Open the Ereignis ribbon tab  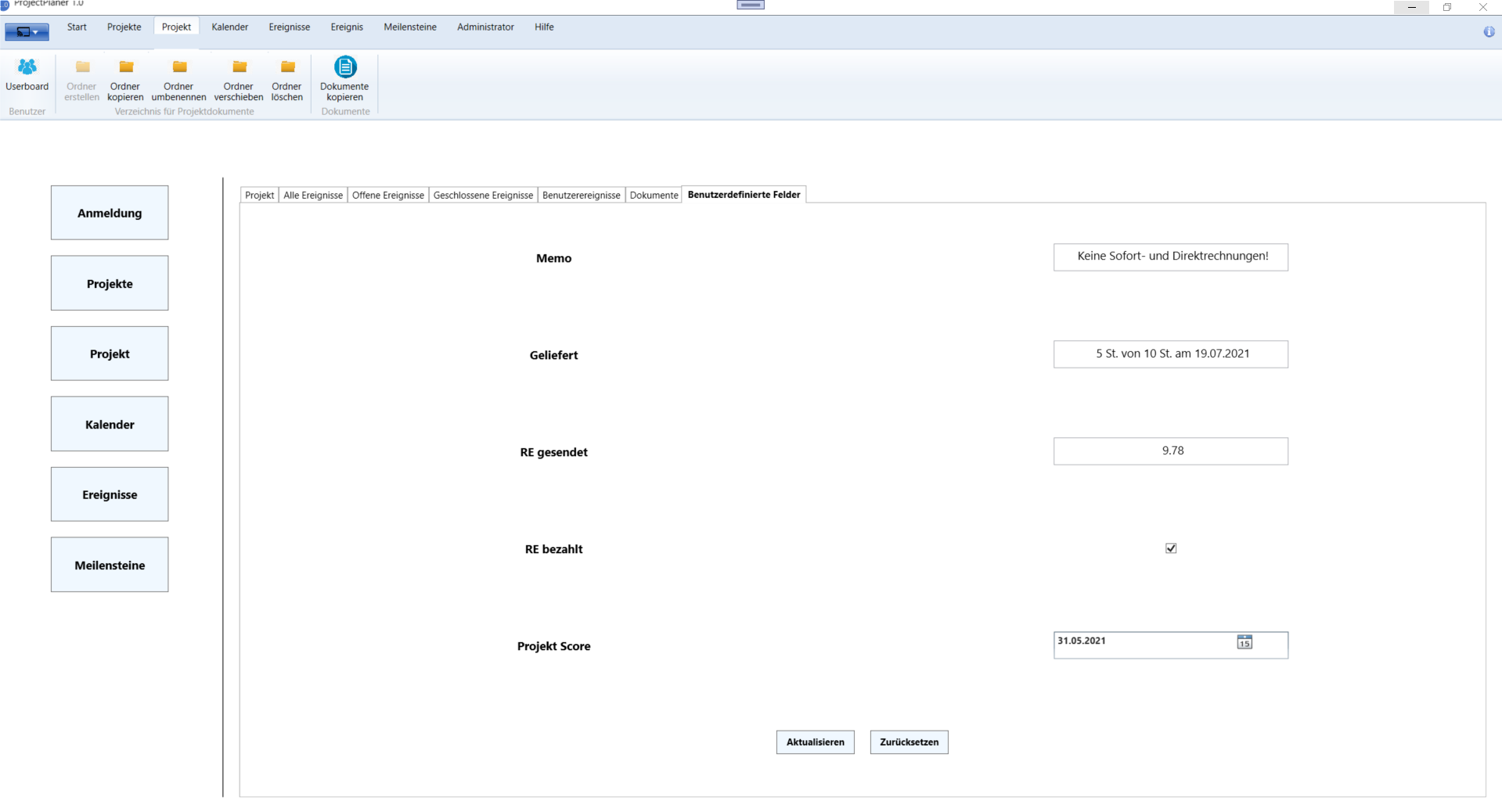point(347,27)
